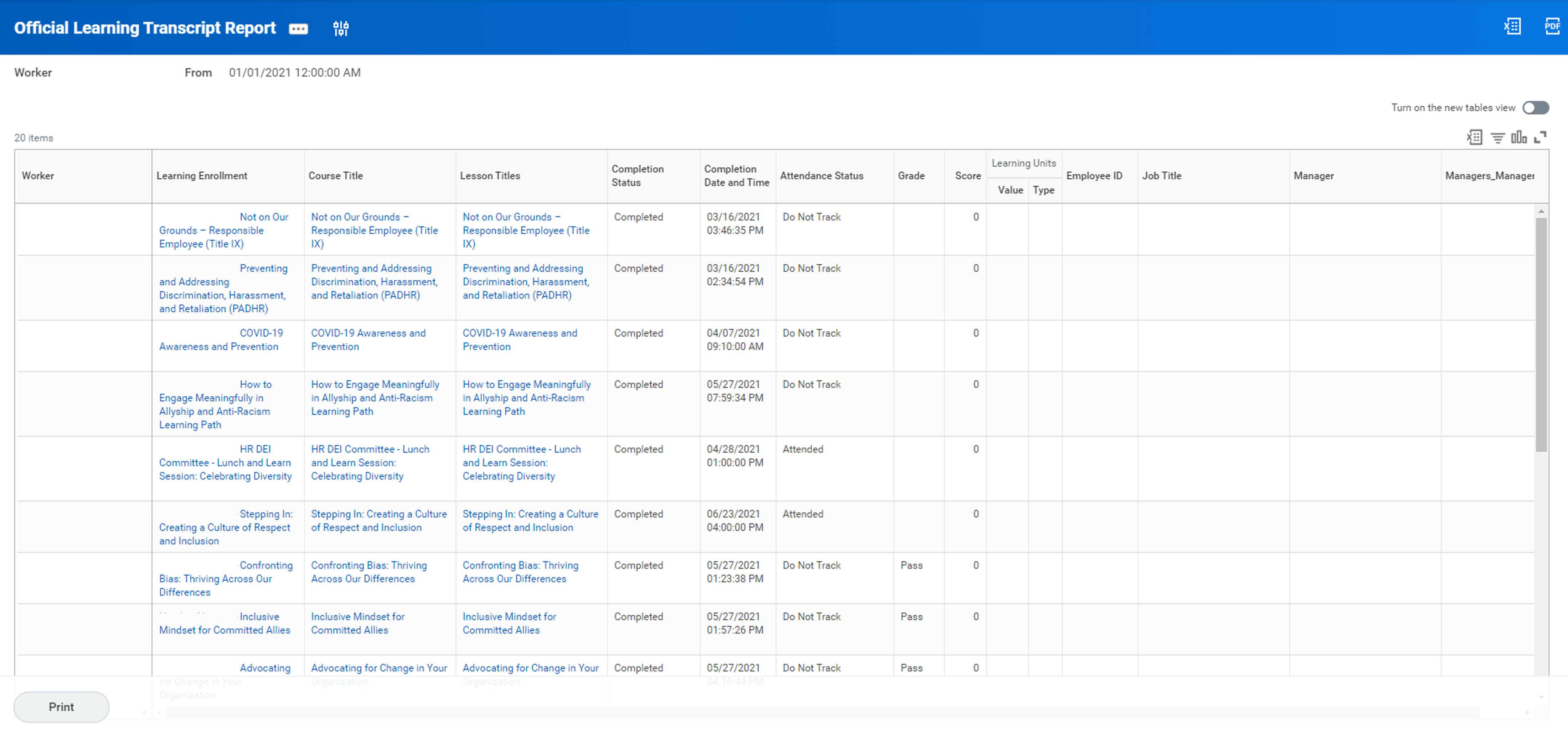Open report filter settings sliders icon
This screenshot has height=732, width=1568.
[341, 28]
